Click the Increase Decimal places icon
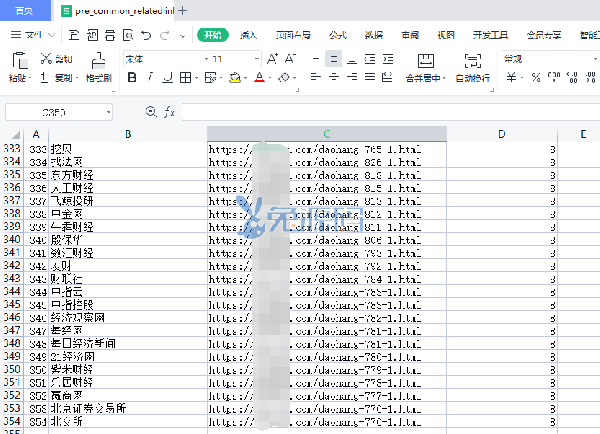This screenshot has width=600, height=434. pyautogui.click(x=572, y=78)
